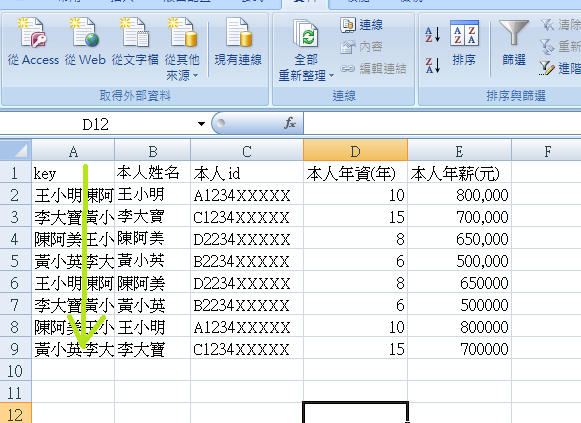Select column D header
This screenshot has width=581, height=423.
pos(355,151)
